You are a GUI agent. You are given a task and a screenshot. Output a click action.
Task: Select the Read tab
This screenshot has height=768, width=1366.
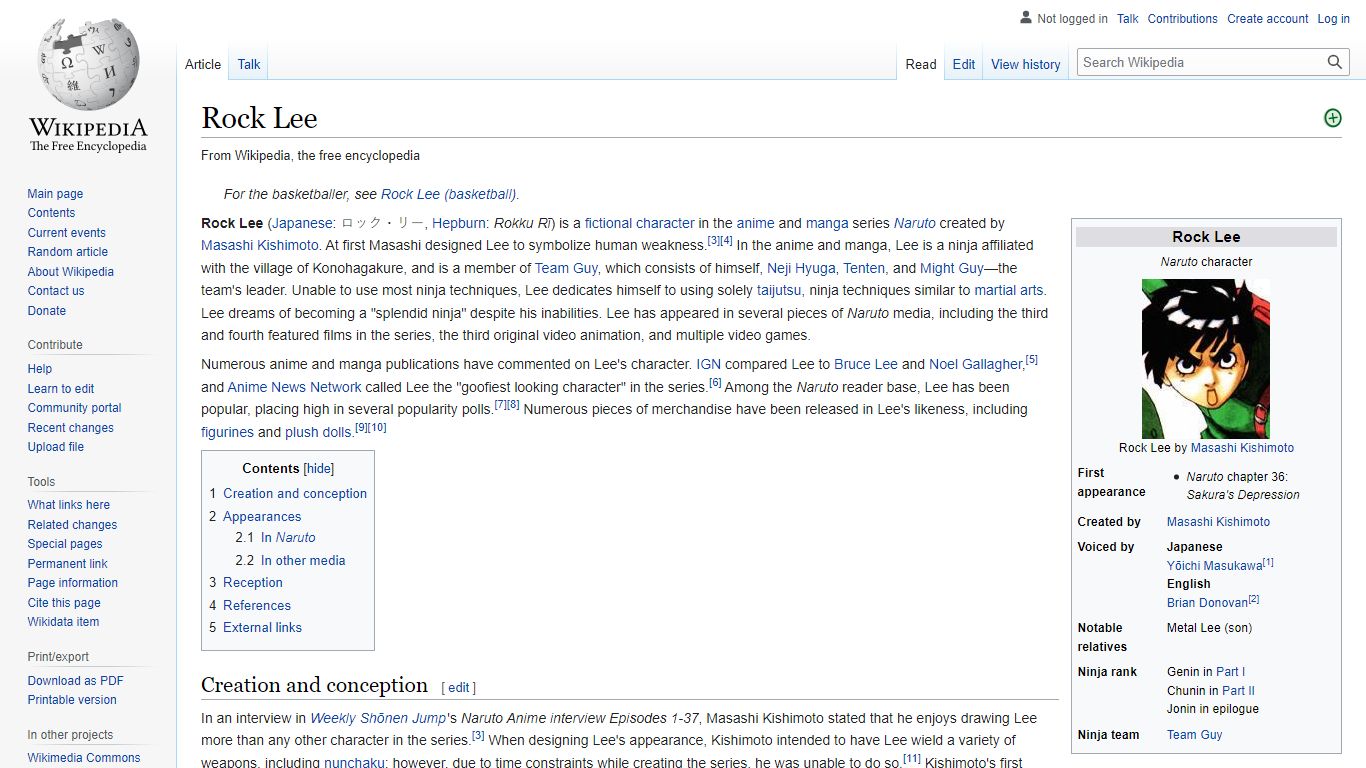(x=921, y=64)
